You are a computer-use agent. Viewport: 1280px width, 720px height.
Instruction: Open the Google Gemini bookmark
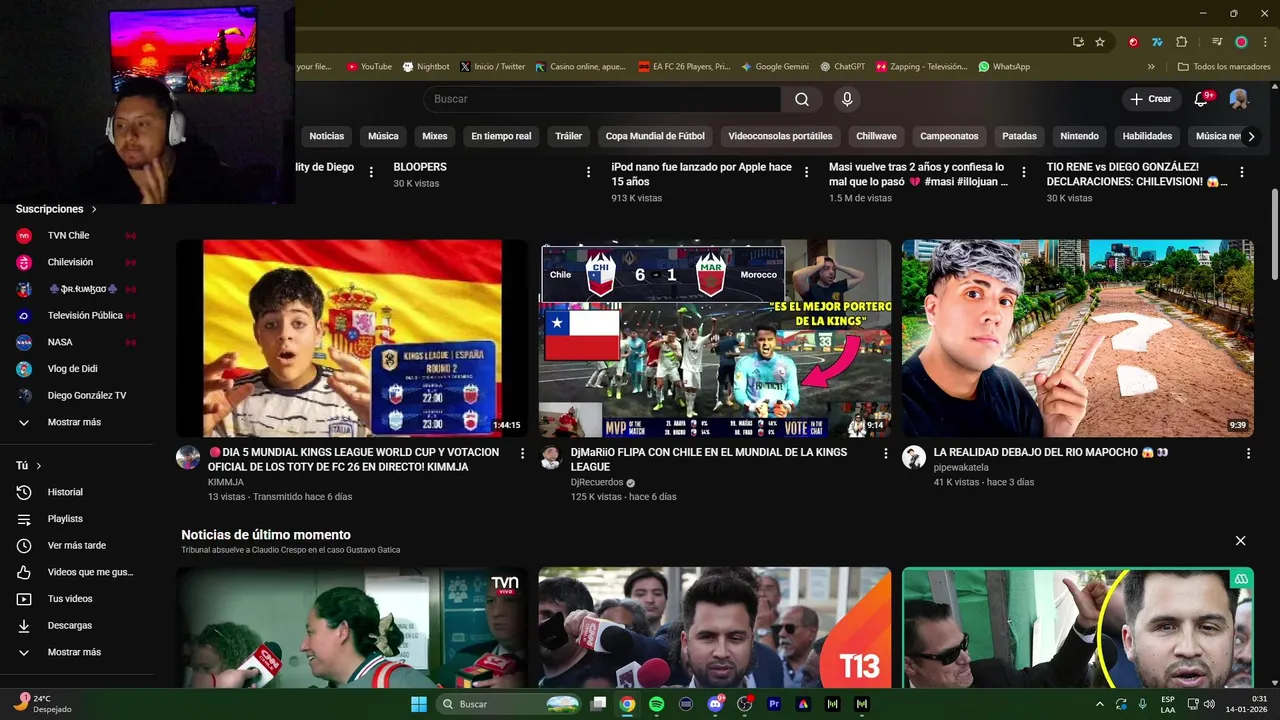[776, 67]
